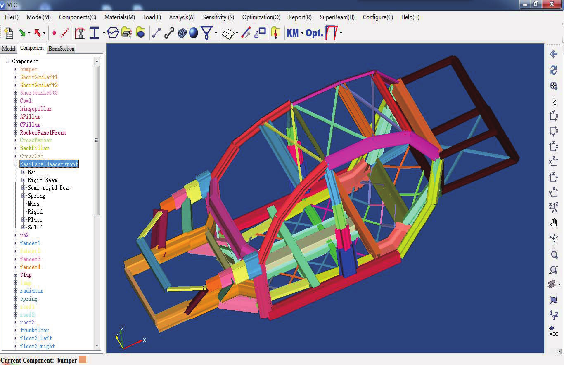Select the pencil edit tool
The width and height of the screenshot is (564, 365).
(246, 33)
